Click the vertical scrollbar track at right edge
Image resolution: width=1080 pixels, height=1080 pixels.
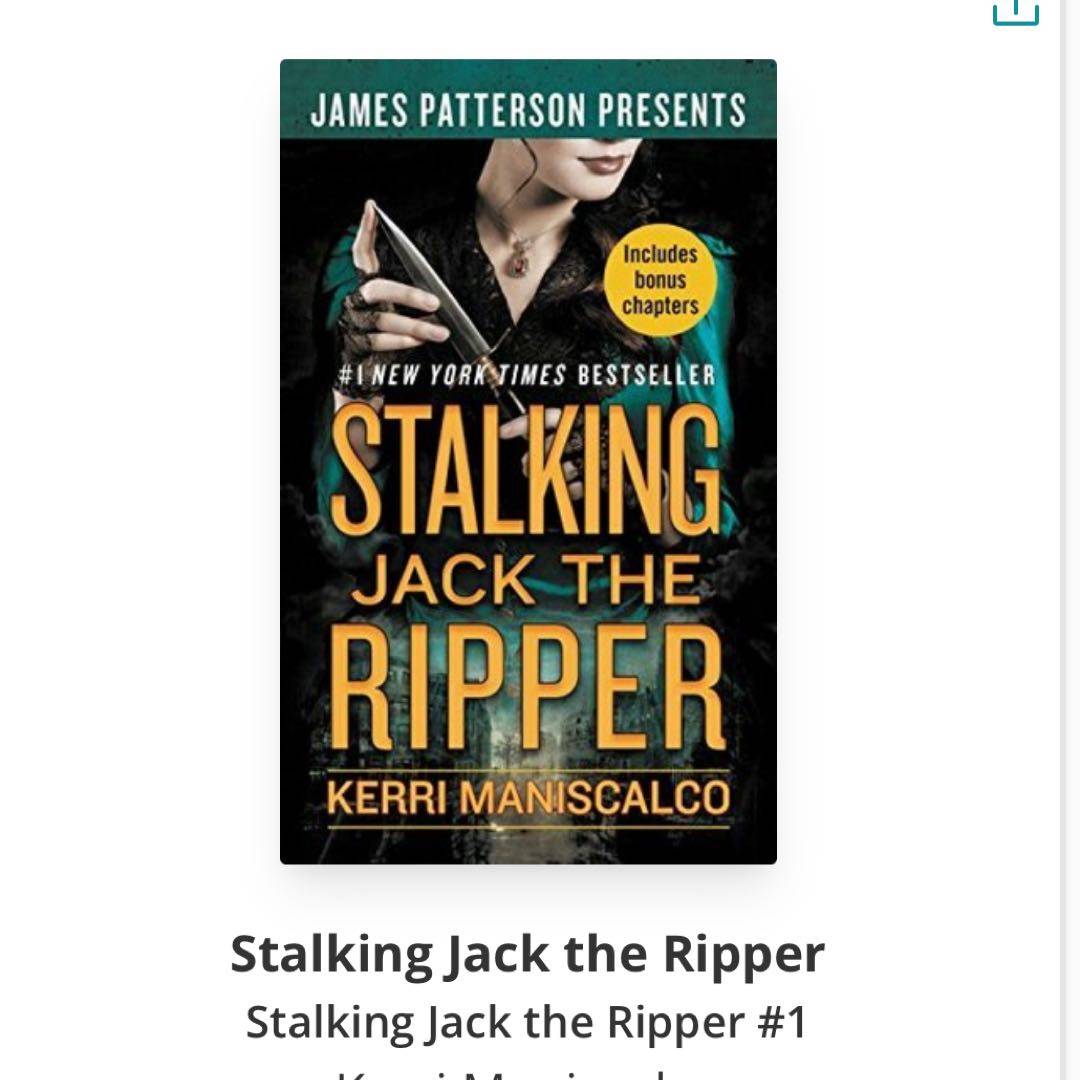pos(1070,540)
